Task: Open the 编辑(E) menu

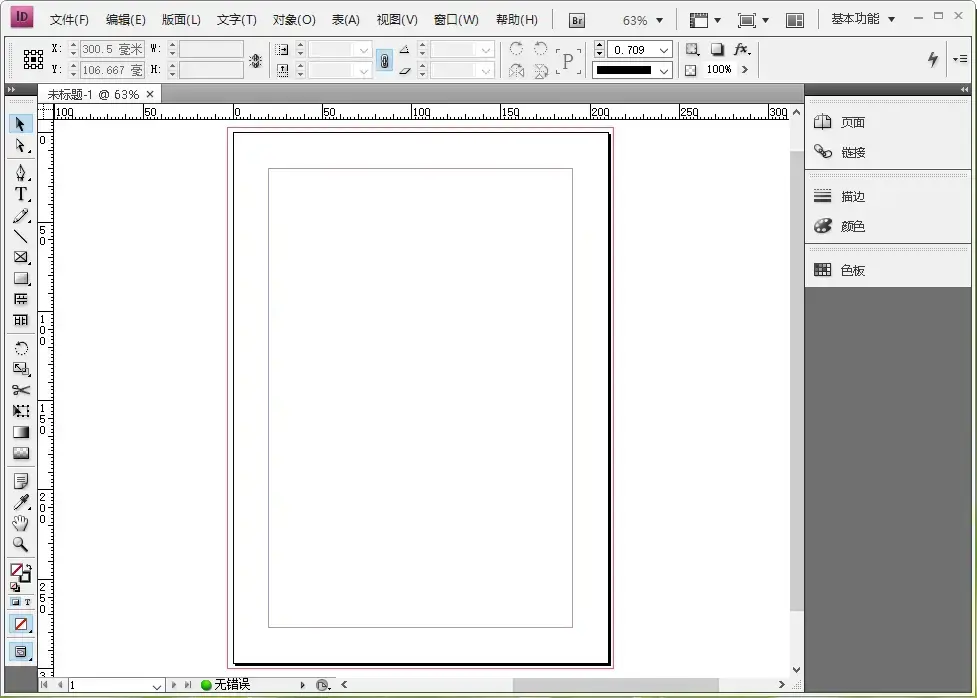Action: [x=125, y=20]
